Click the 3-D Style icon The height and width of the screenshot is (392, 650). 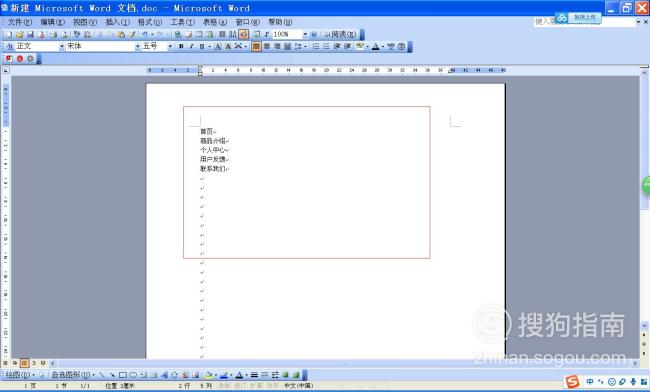coord(296,375)
